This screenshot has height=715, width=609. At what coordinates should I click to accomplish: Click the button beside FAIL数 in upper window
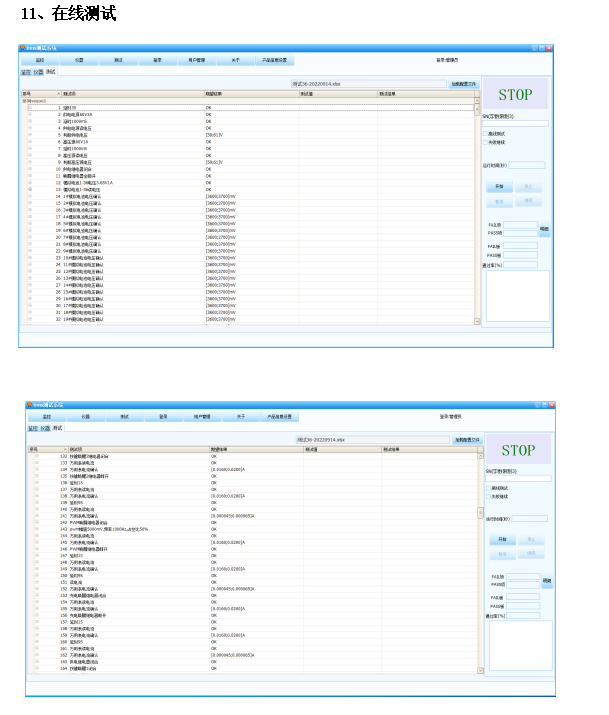(x=544, y=229)
